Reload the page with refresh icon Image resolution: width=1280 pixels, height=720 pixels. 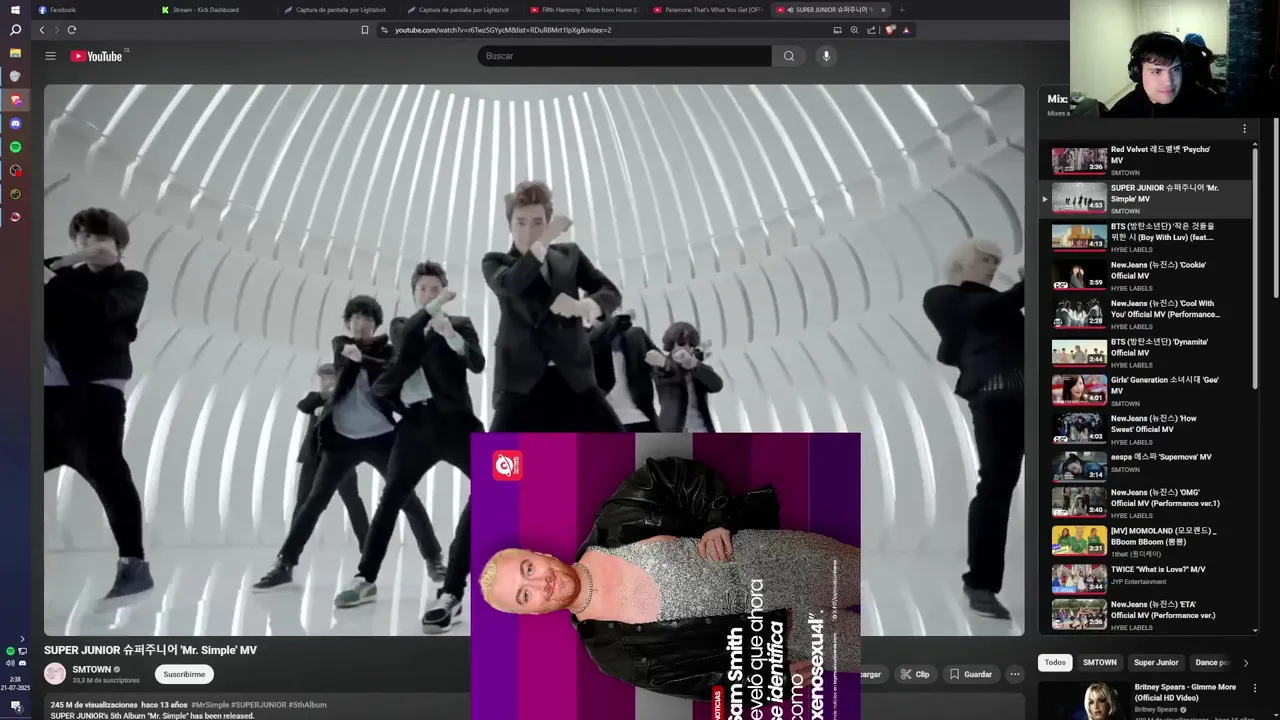pos(72,30)
